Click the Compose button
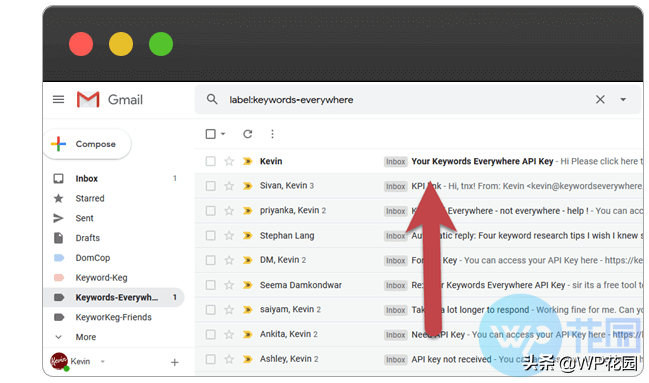 (x=87, y=144)
